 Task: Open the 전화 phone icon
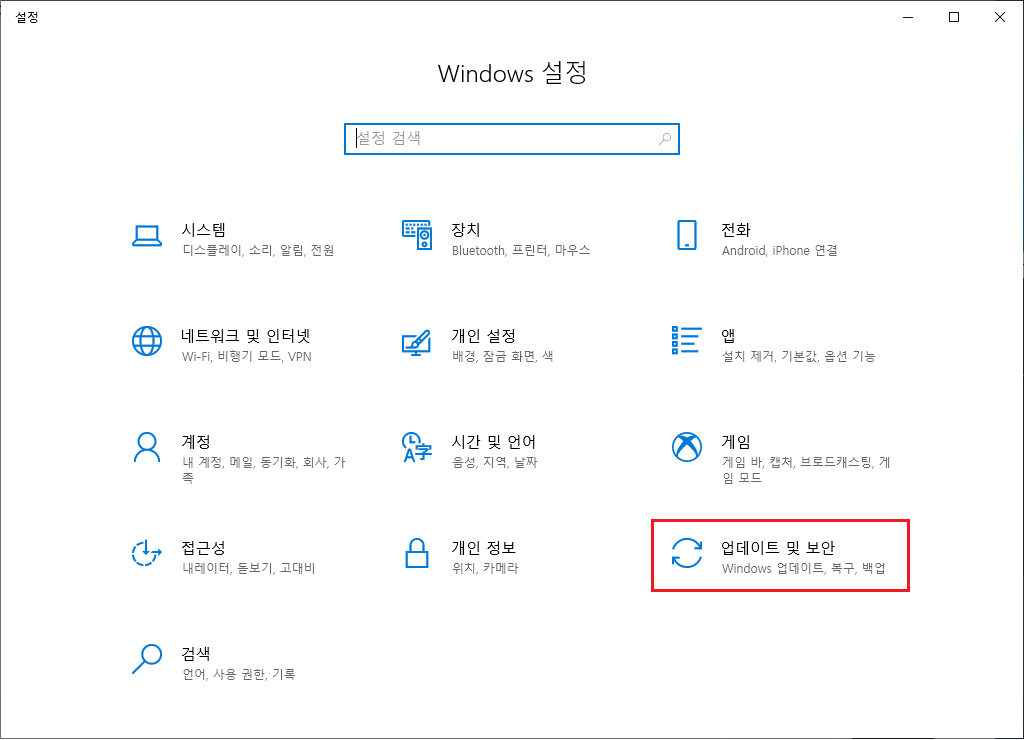[x=686, y=235]
